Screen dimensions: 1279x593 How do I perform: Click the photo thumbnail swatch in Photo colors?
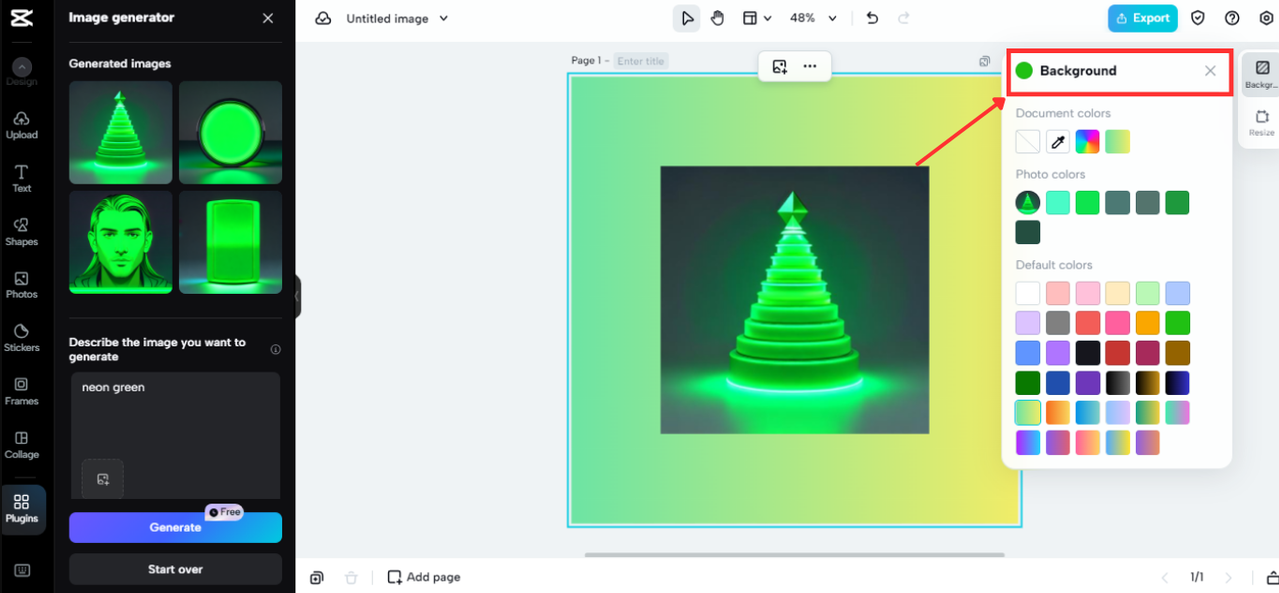[1028, 203]
